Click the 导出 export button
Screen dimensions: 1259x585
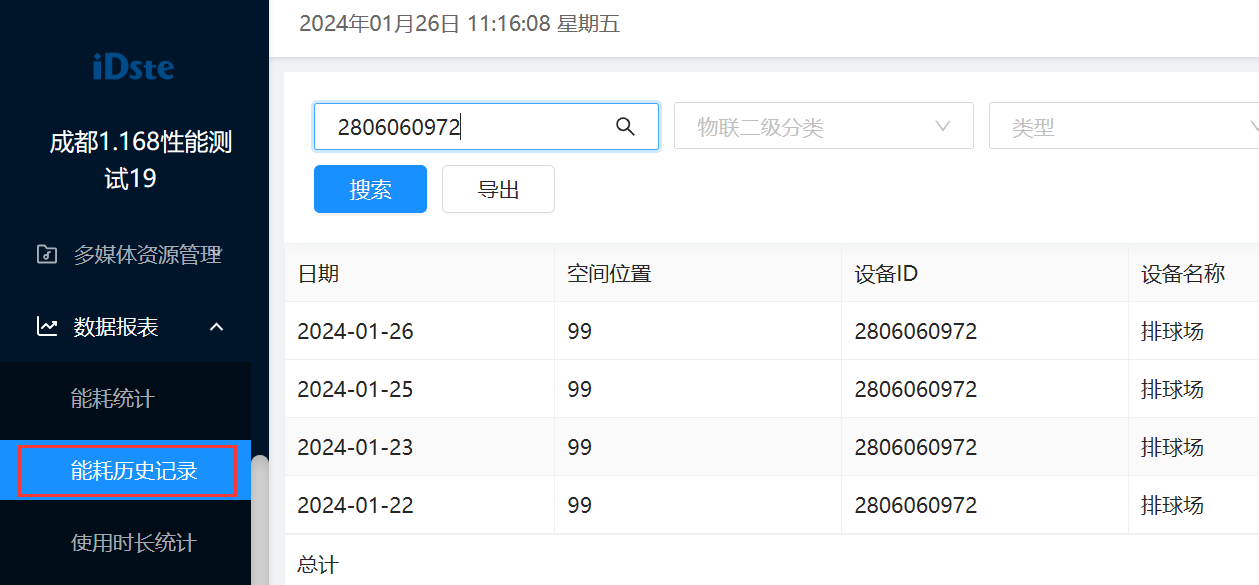click(498, 189)
